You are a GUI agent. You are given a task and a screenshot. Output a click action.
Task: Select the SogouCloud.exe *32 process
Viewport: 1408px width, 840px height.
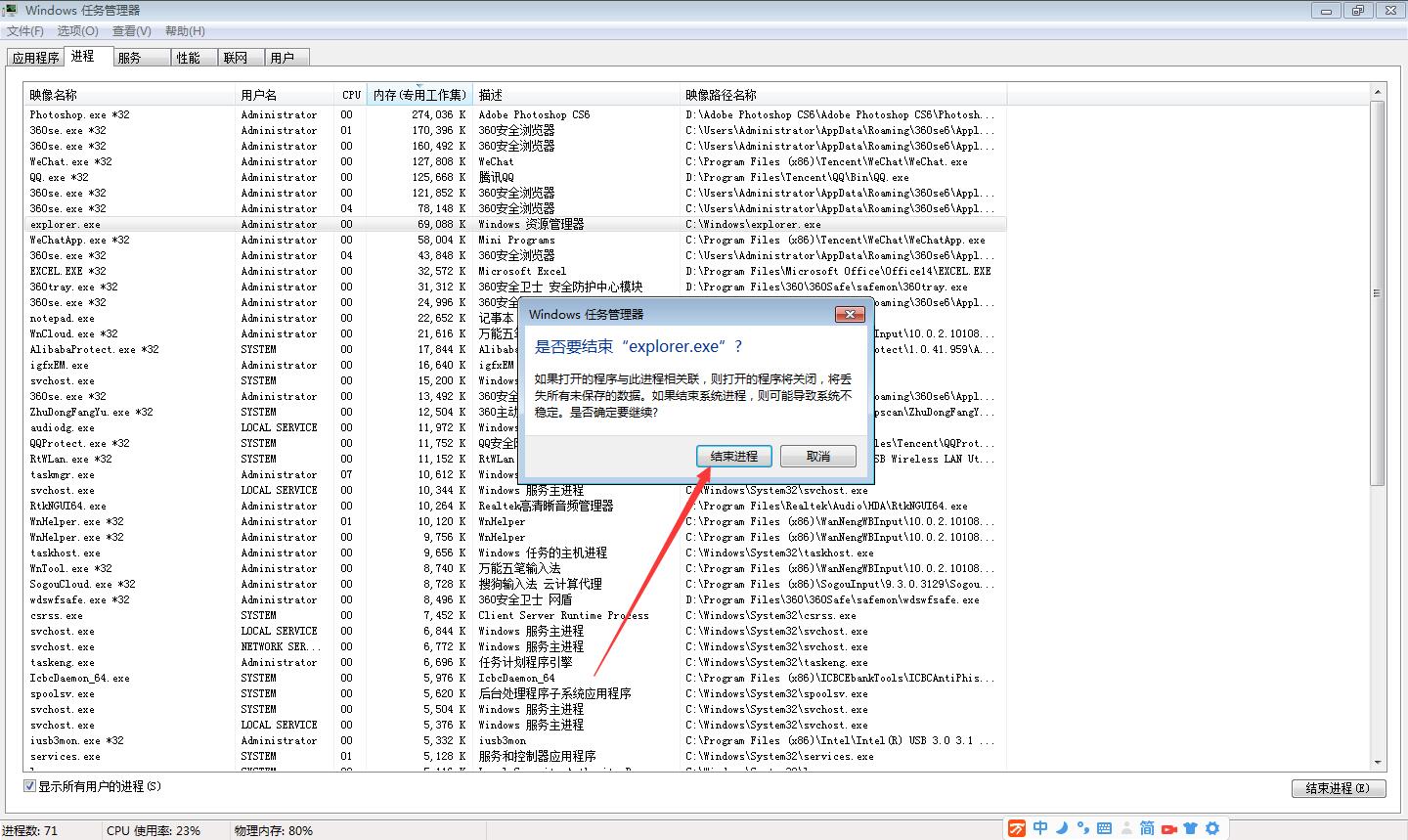point(515,584)
